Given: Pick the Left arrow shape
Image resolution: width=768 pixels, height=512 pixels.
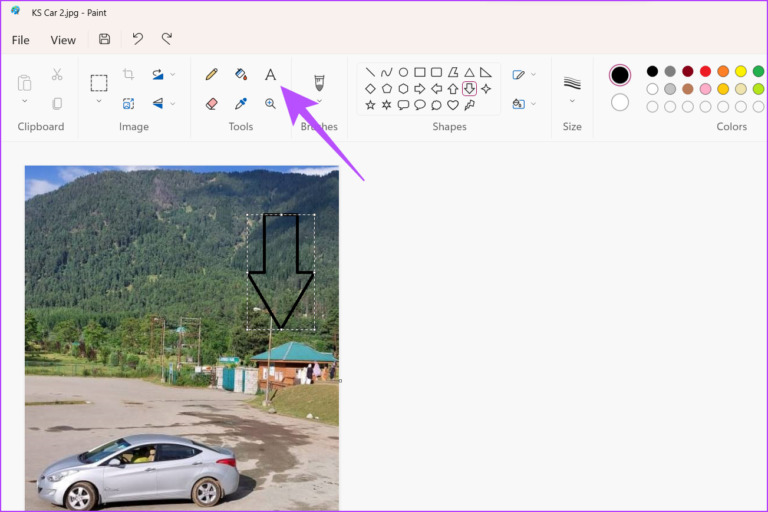Looking at the screenshot, I should point(436,89).
